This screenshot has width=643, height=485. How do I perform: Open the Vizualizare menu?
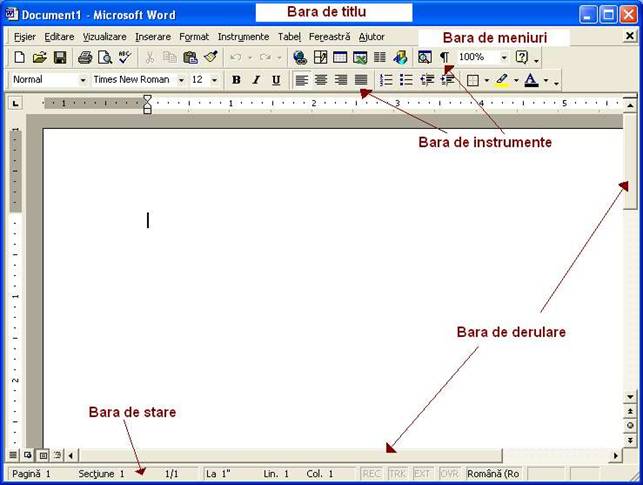coord(105,37)
